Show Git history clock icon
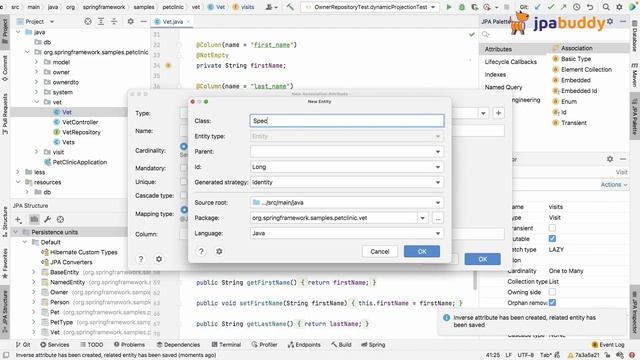This screenshot has height=360, width=640. [576, 7]
